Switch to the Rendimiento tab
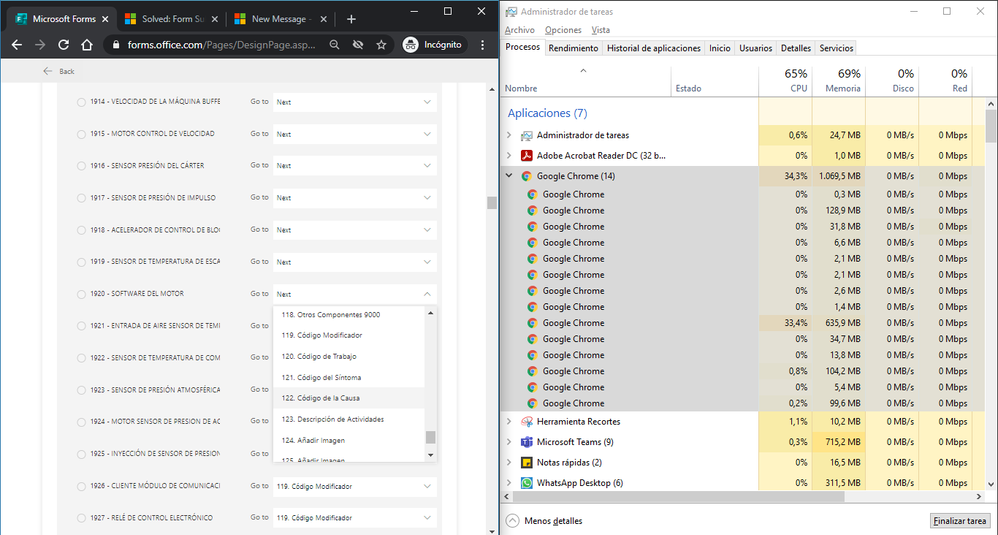Screen dimensions: 998x535 [x=573, y=48]
